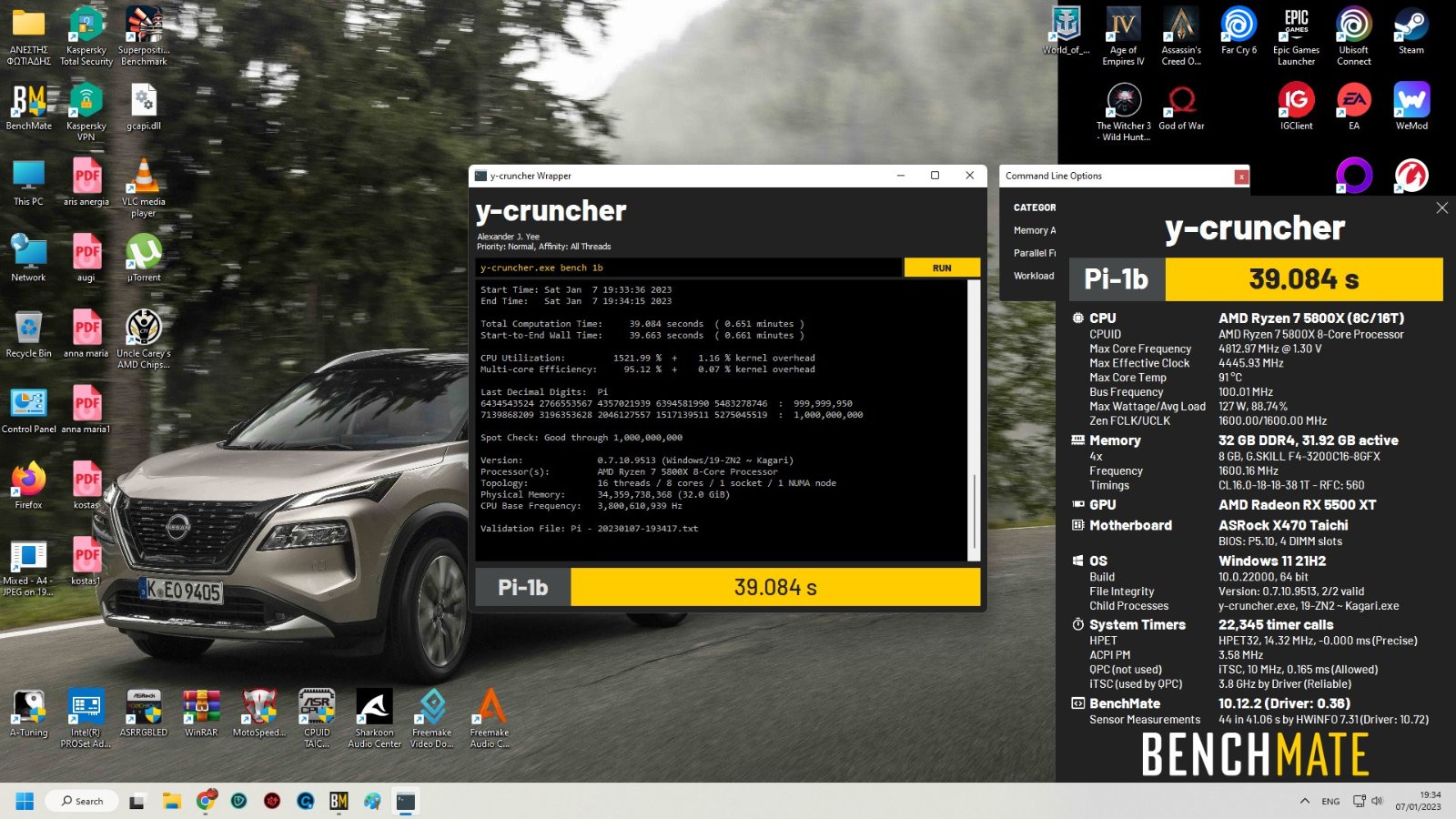Click the y-cruncher console output scrollbar
This screenshot has height=819, width=1456.
974,420
